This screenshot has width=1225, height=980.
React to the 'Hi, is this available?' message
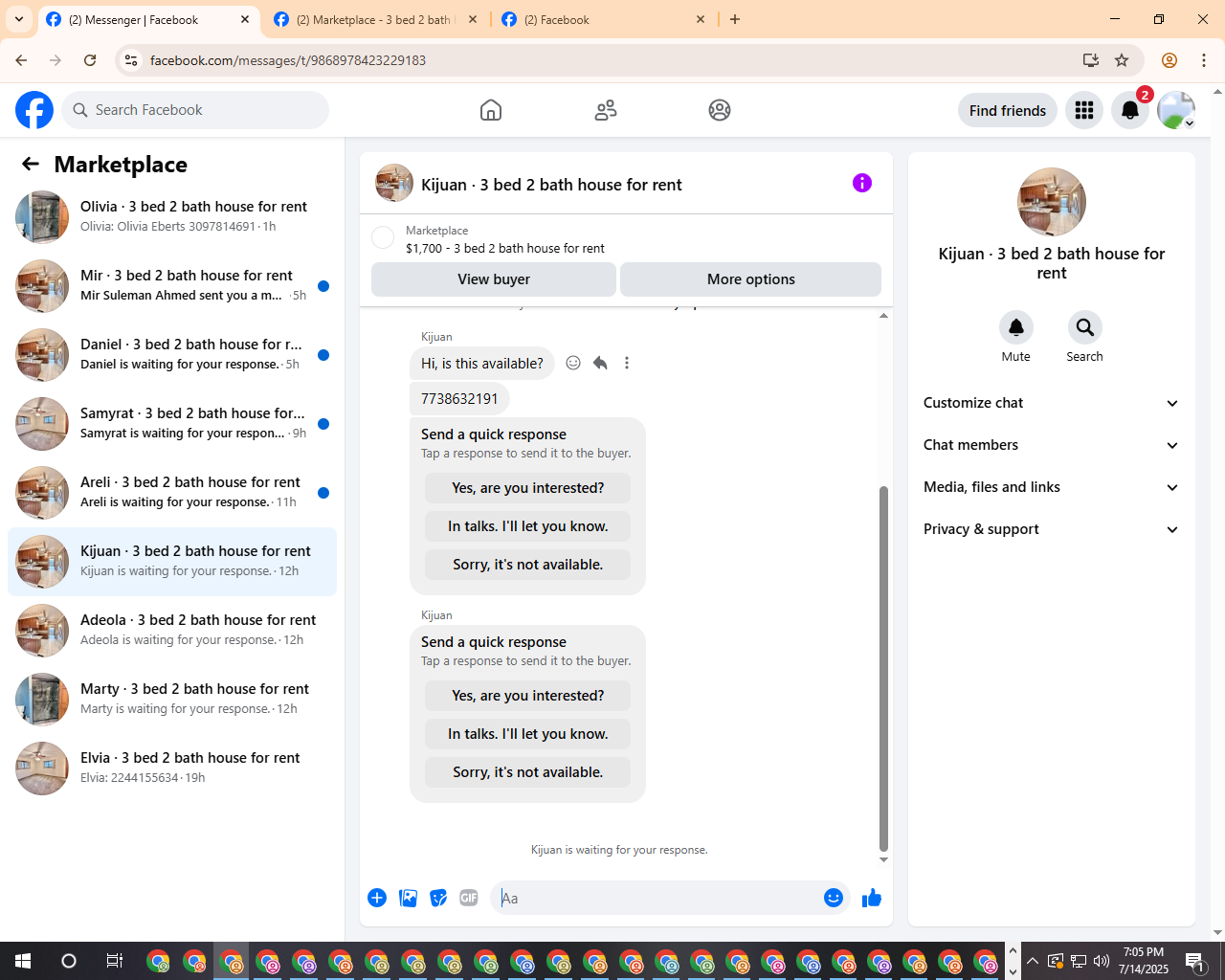click(573, 363)
